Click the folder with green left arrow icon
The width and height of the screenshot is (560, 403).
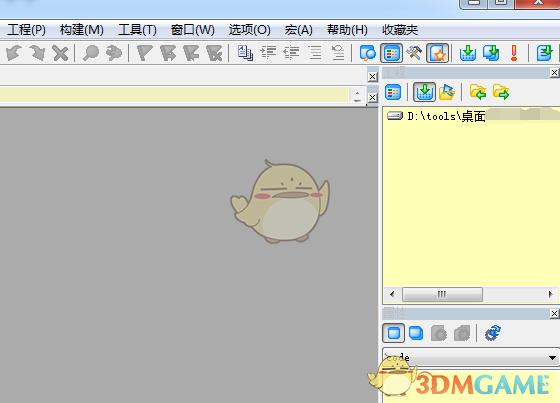[x=478, y=92]
